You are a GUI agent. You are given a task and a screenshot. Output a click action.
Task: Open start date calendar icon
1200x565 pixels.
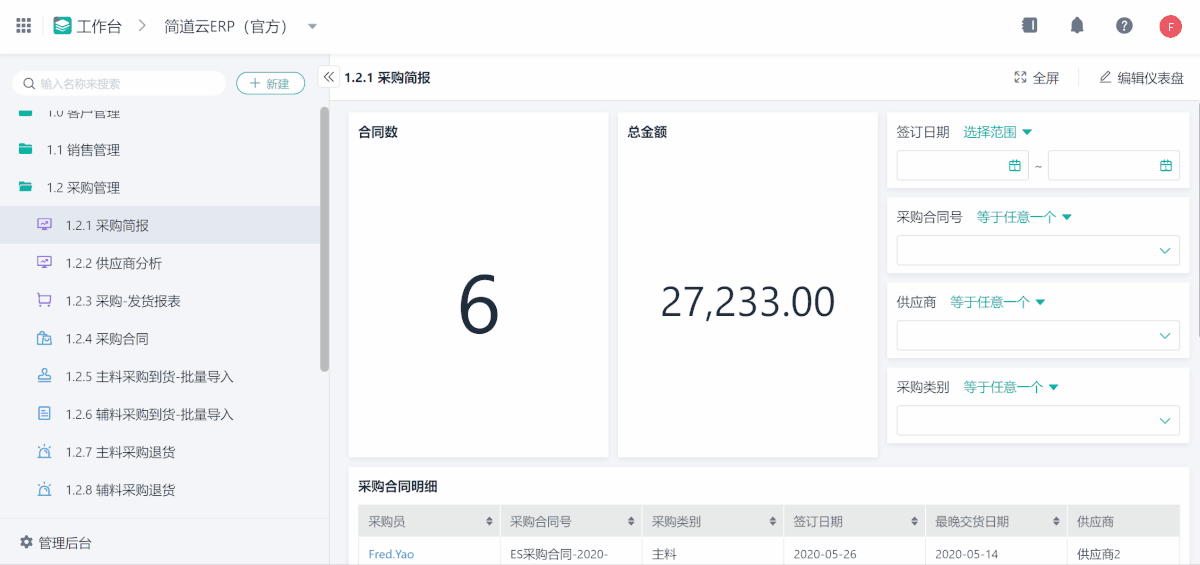(x=1015, y=166)
